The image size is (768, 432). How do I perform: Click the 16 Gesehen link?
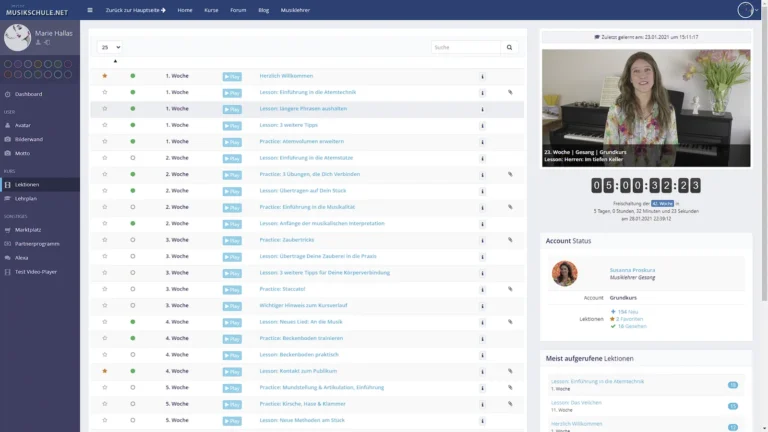click(632, 326)
